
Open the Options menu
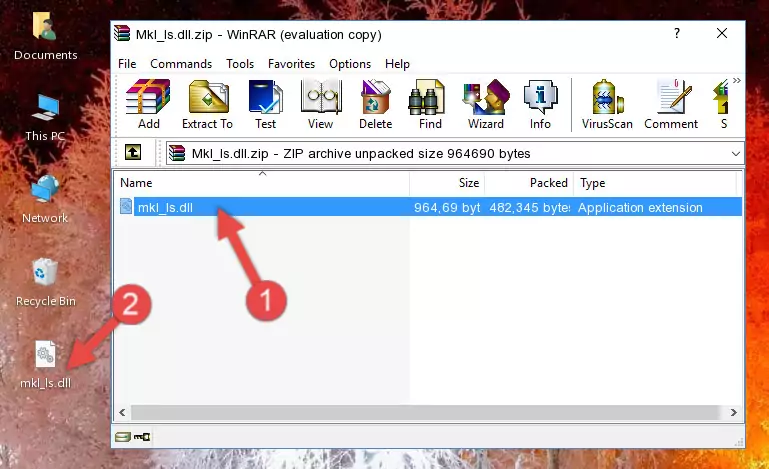click(x=350, y=64)
